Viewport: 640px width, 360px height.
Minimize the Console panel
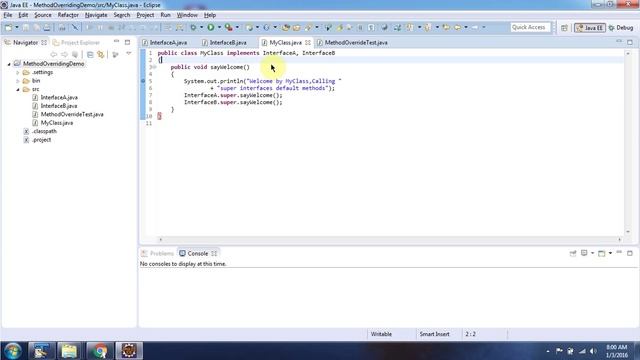pyautogui.click(x=619, y=253)
